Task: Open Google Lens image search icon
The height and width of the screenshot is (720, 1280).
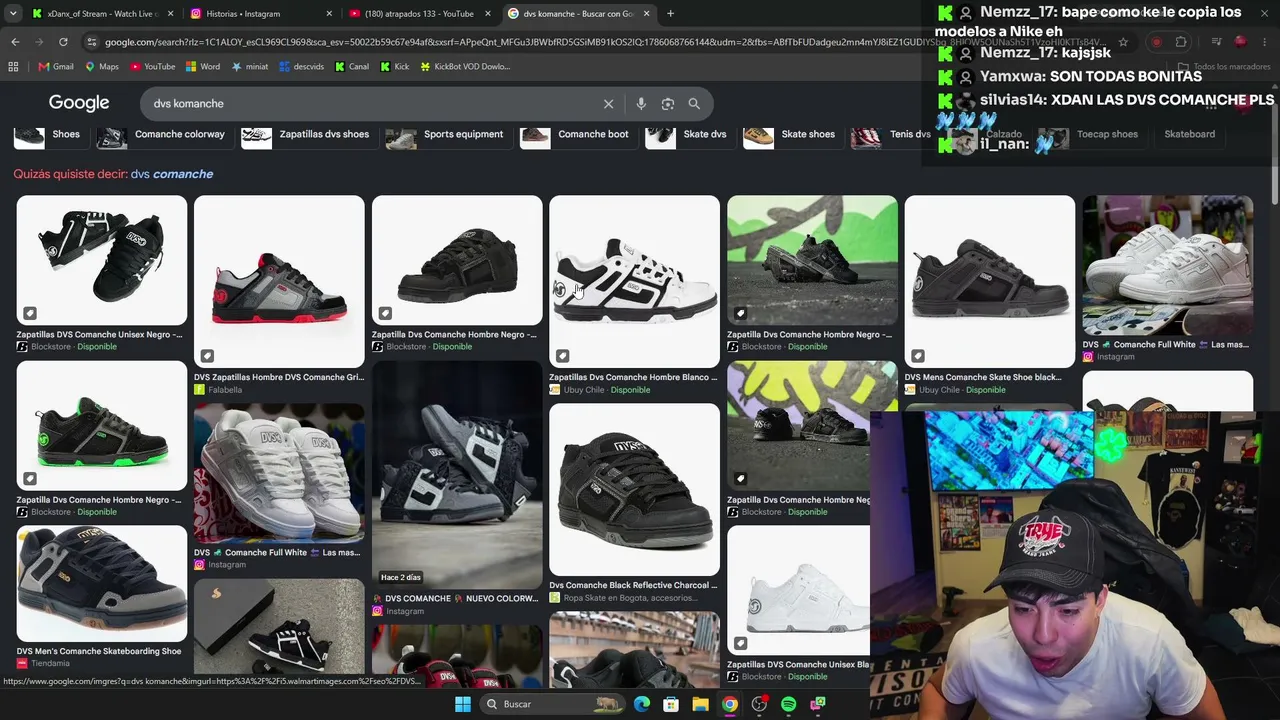Action: click(668, 104)
